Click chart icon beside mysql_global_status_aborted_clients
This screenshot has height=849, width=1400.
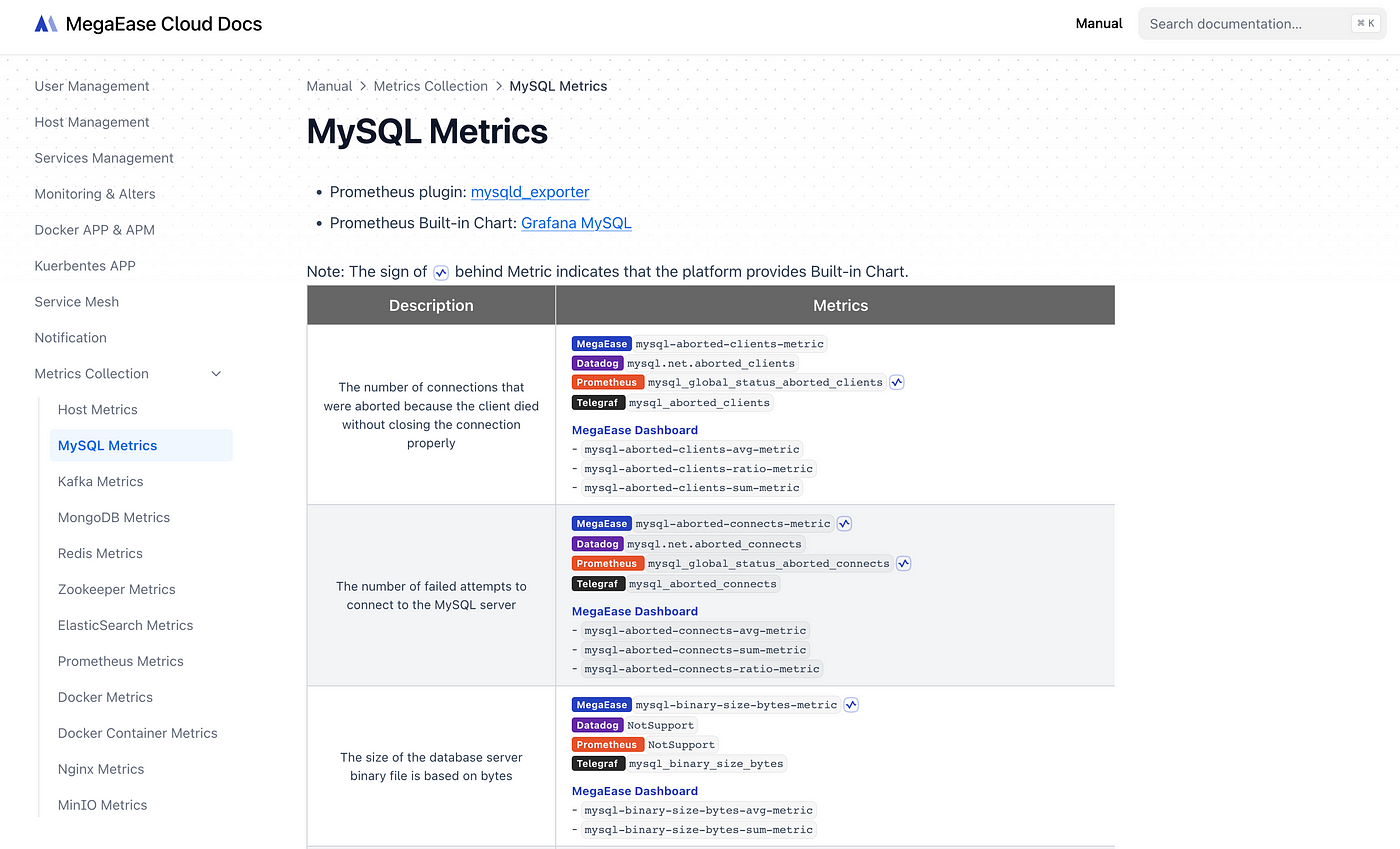tap(897, 382)
